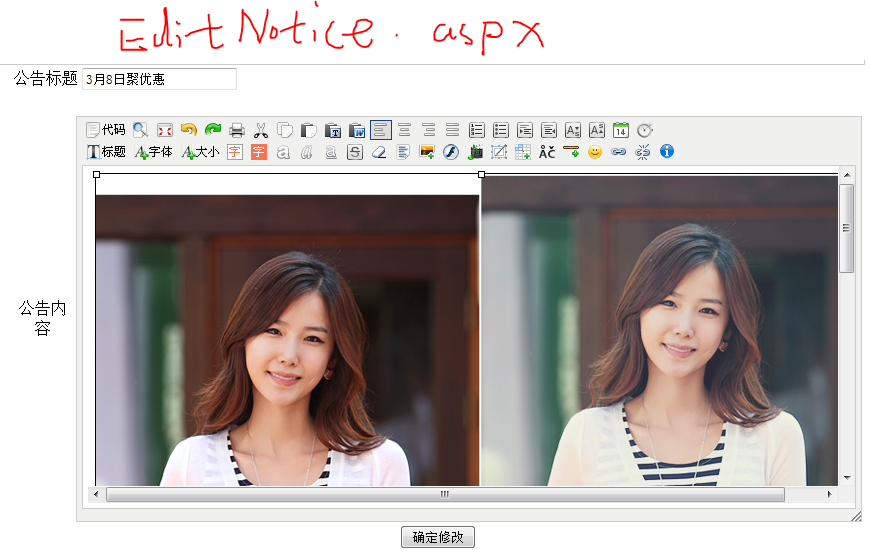Click the 公告标题 title input field
The image size is (869, 552).
(160, 79)
